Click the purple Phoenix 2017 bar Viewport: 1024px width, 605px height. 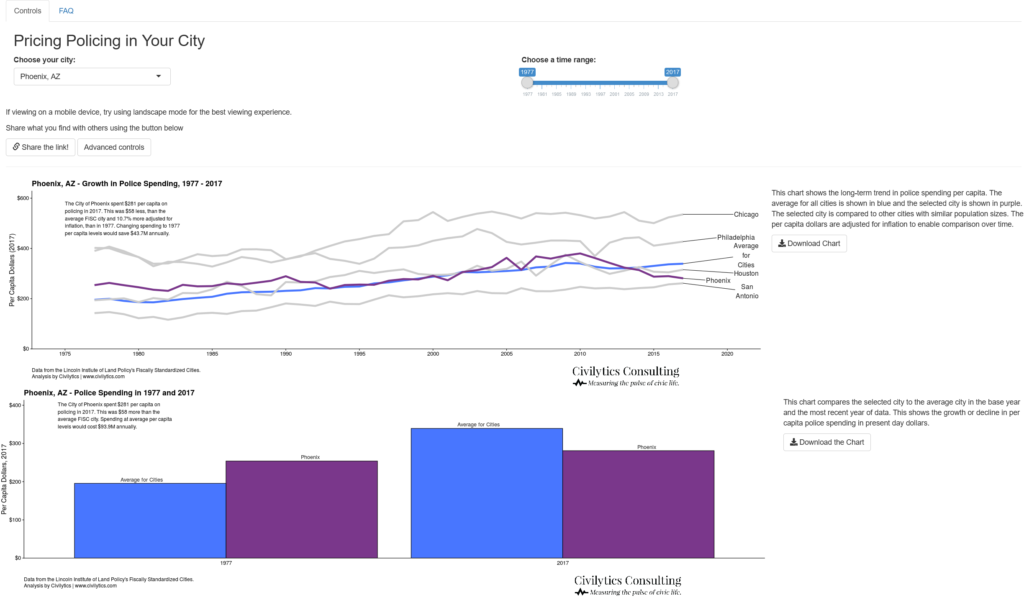pos(638,504)
